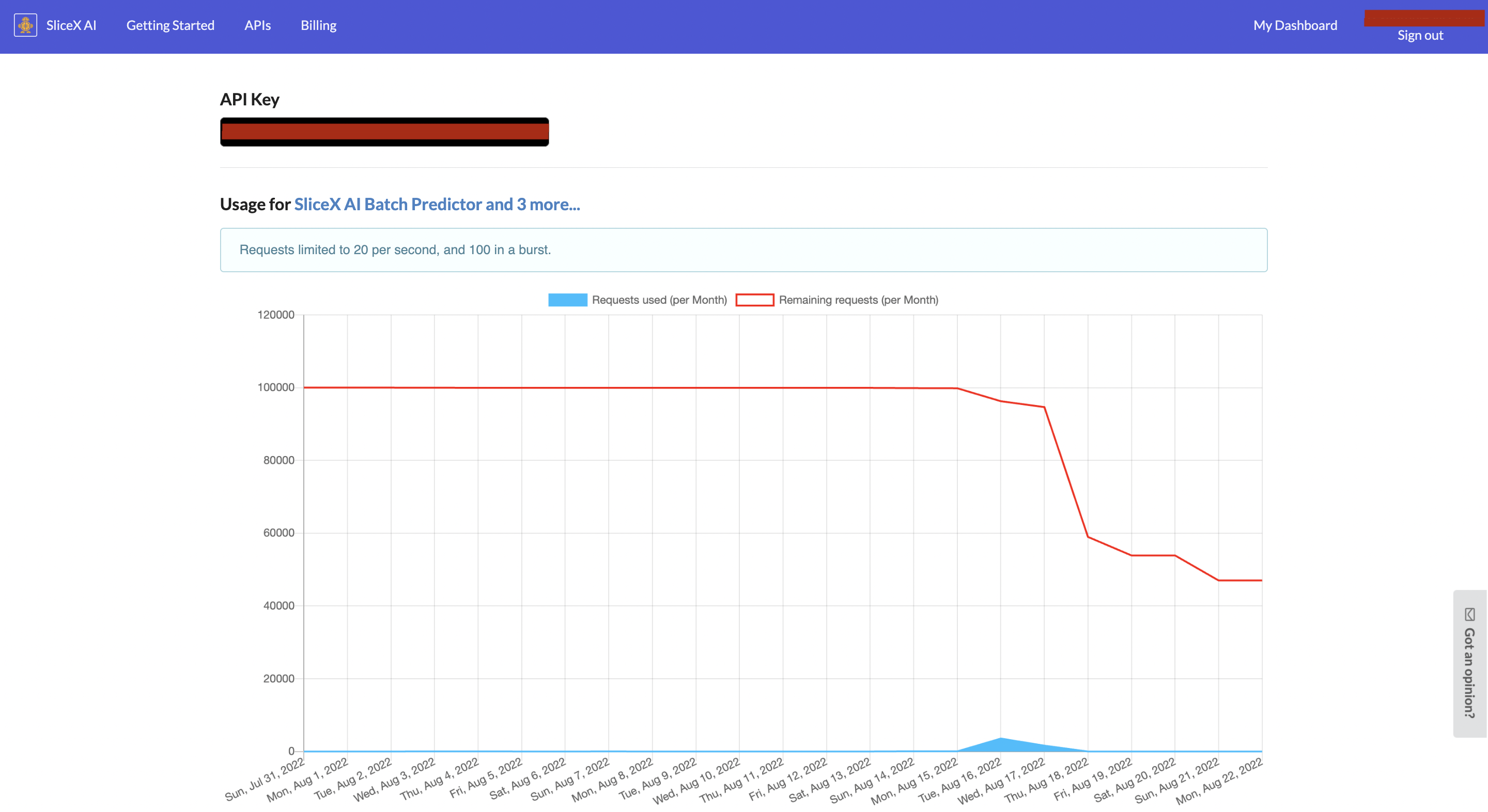The image size is (1488, 812).
Task: Click the 20000 y-axis label
Action: pos(278,678)
